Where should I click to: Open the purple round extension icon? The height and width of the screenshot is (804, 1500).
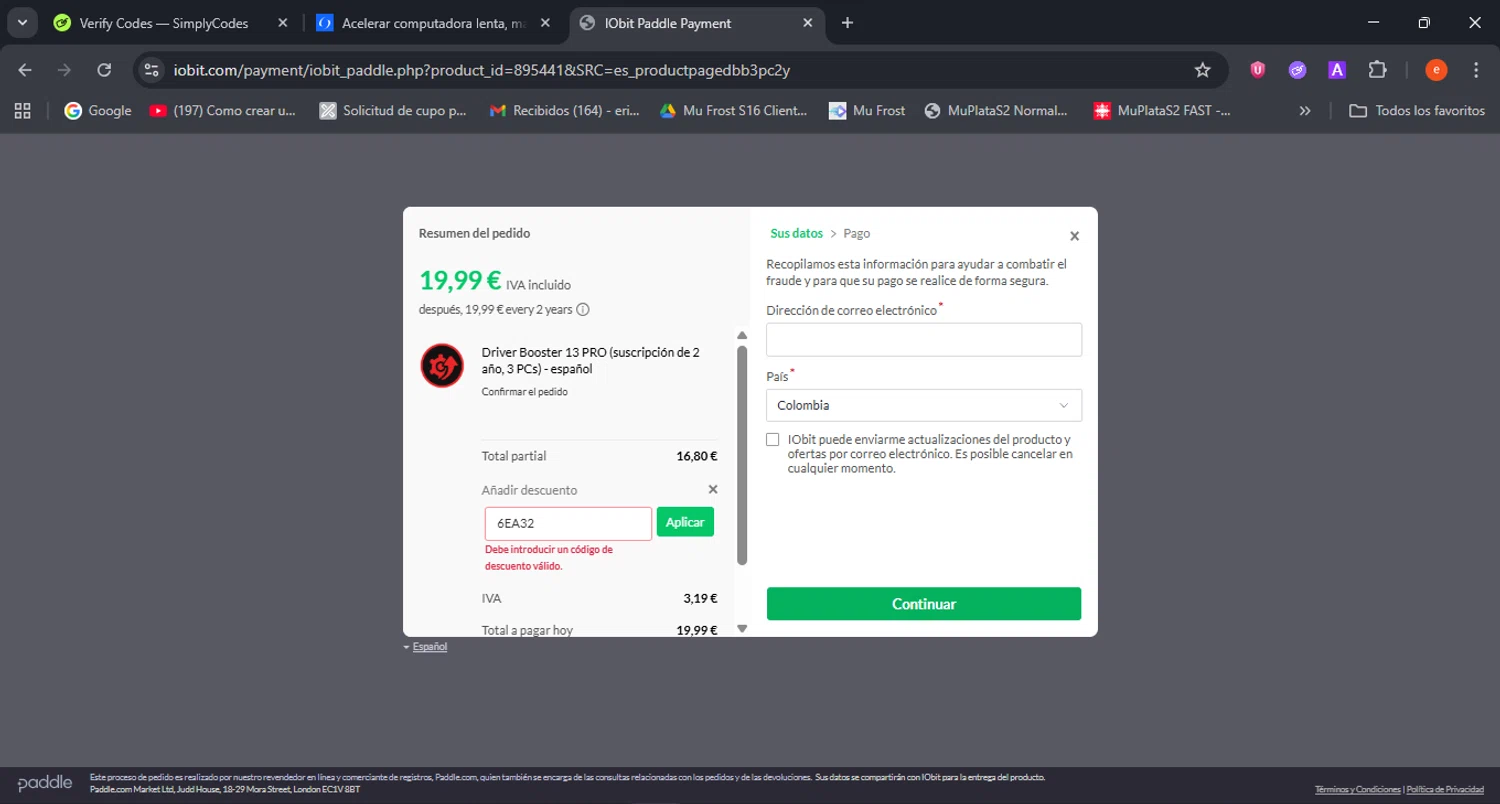(1297, 70)
